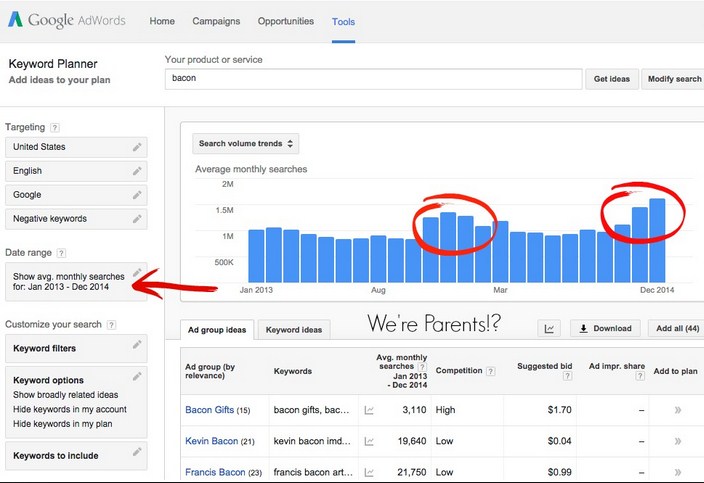
Task: Add Bacon Gifts to plan arrow
Action: [678, 410]
